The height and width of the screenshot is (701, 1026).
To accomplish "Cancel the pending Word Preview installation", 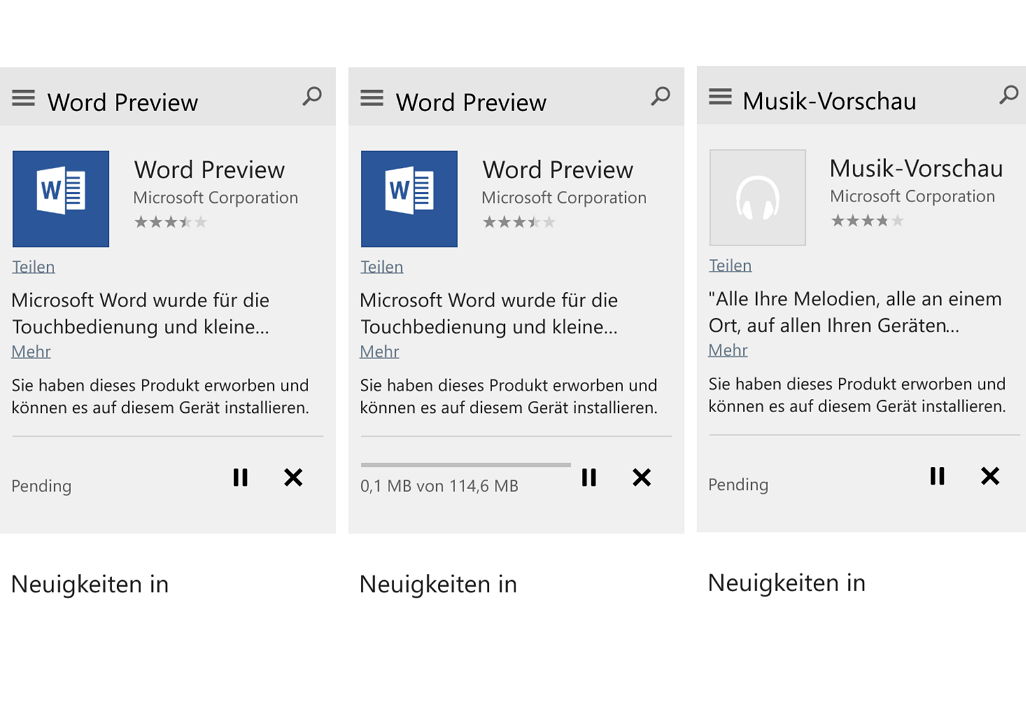I will [293, 477].
